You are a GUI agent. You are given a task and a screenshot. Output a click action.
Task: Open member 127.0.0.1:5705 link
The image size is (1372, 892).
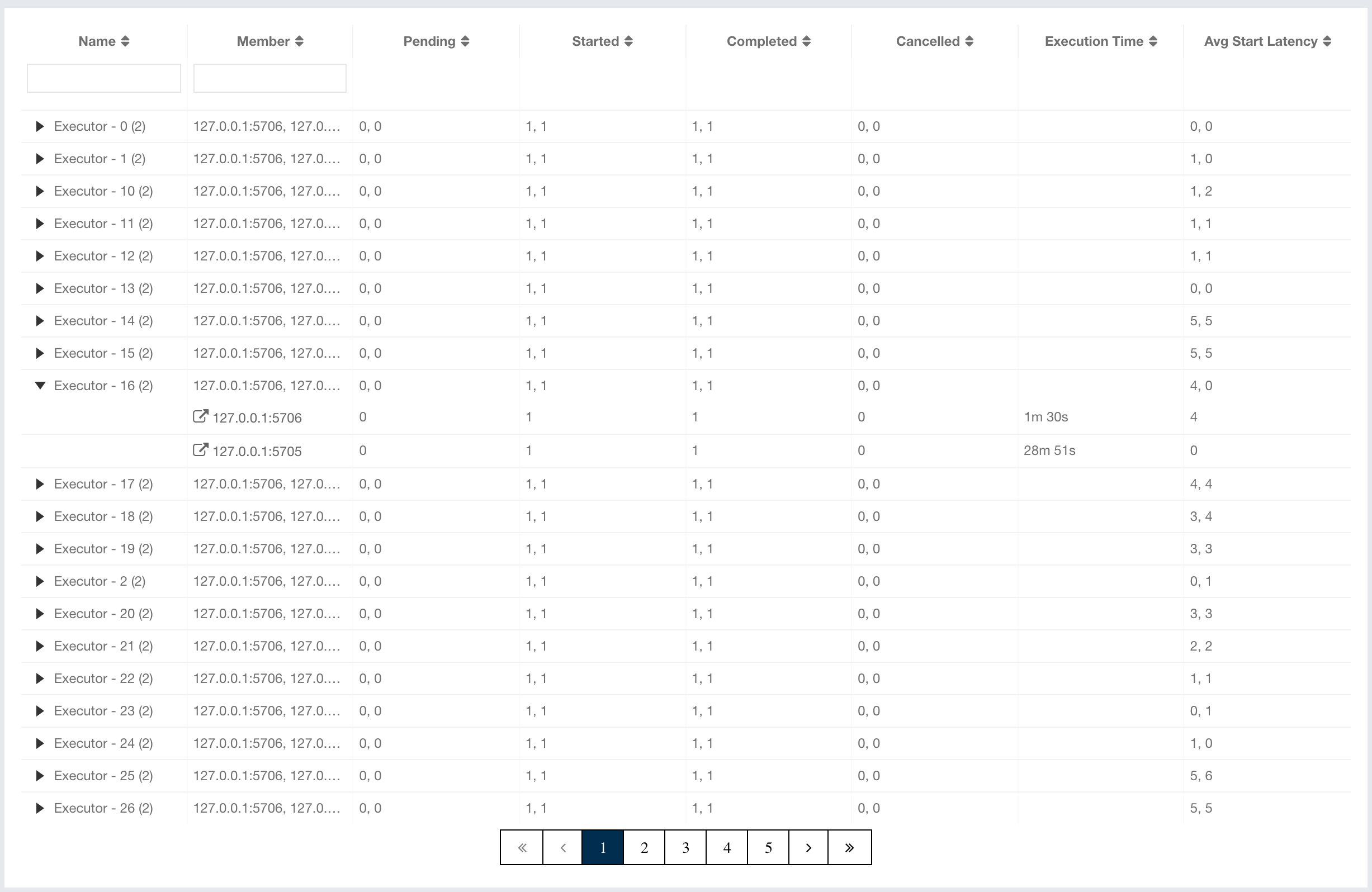pyautogui.click(x=257, y=451)
